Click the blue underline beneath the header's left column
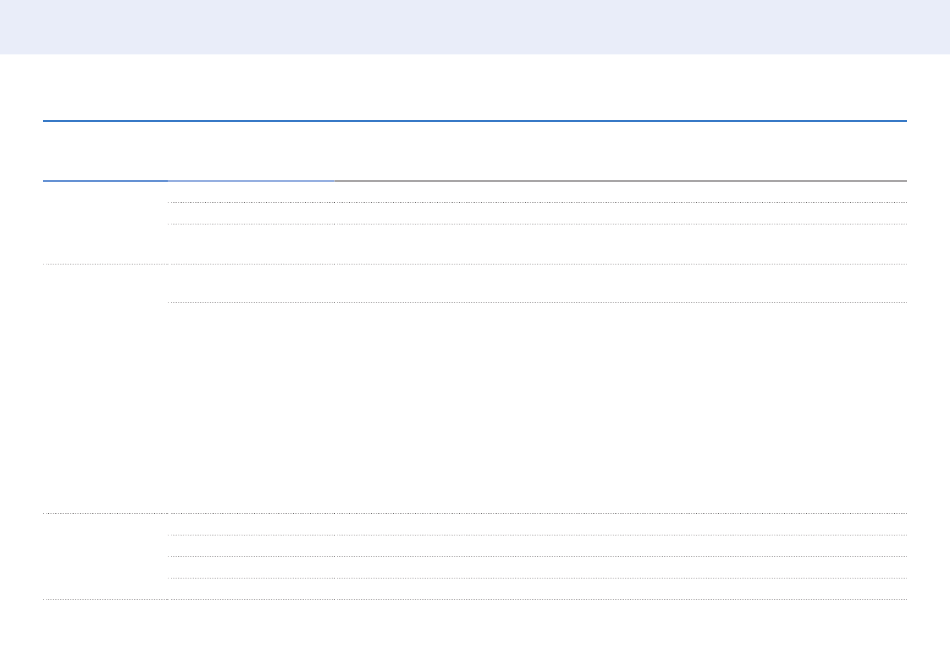Screen dimensions: 950x672 [x=105, y=181]
